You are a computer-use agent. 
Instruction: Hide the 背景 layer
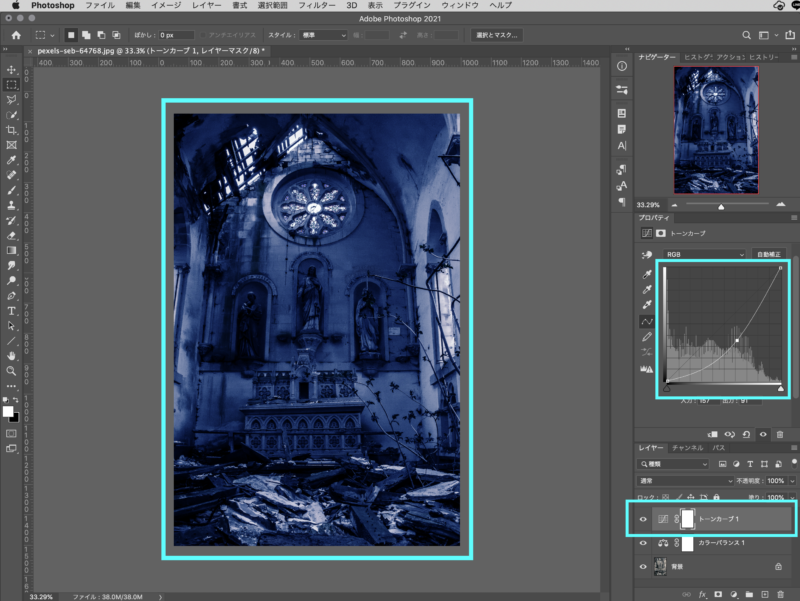(x=643, y=566)
